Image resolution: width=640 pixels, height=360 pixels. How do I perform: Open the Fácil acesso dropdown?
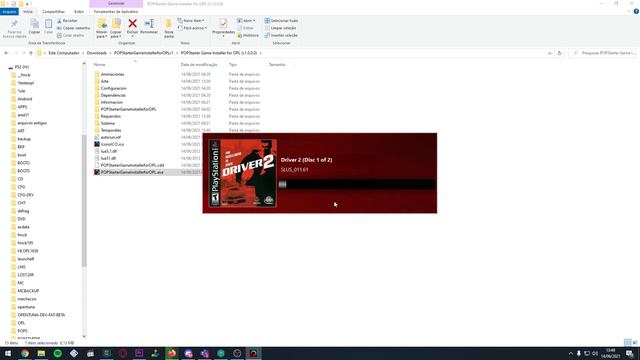pyautogui.click(x=192, y=28)
